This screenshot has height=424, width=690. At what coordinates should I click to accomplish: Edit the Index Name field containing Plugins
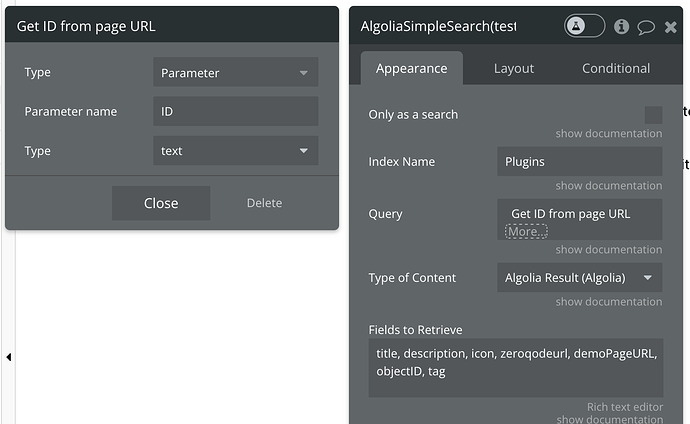pyautogui.click(x=580, y=161)
